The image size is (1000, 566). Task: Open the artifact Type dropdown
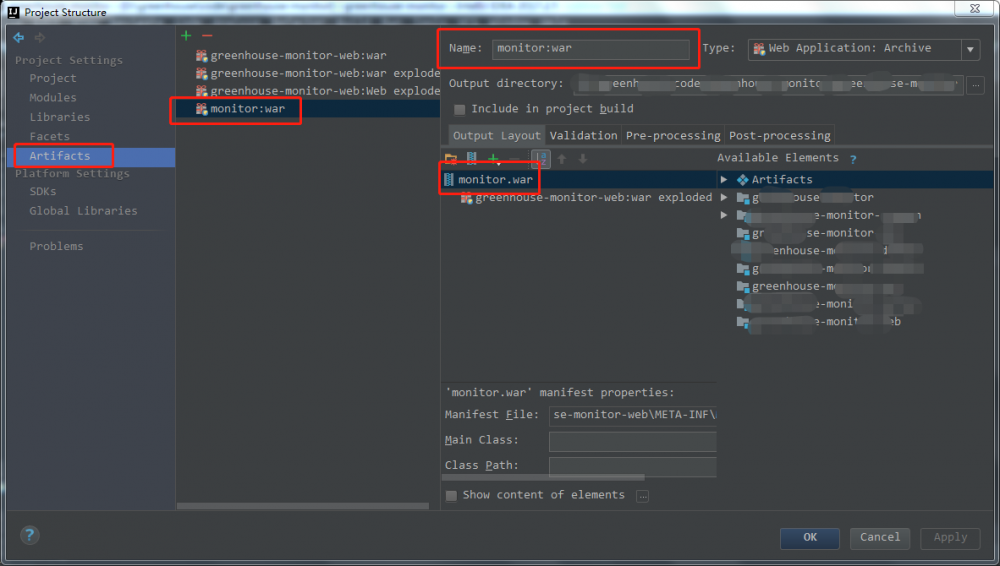click(x=970, y=49)
